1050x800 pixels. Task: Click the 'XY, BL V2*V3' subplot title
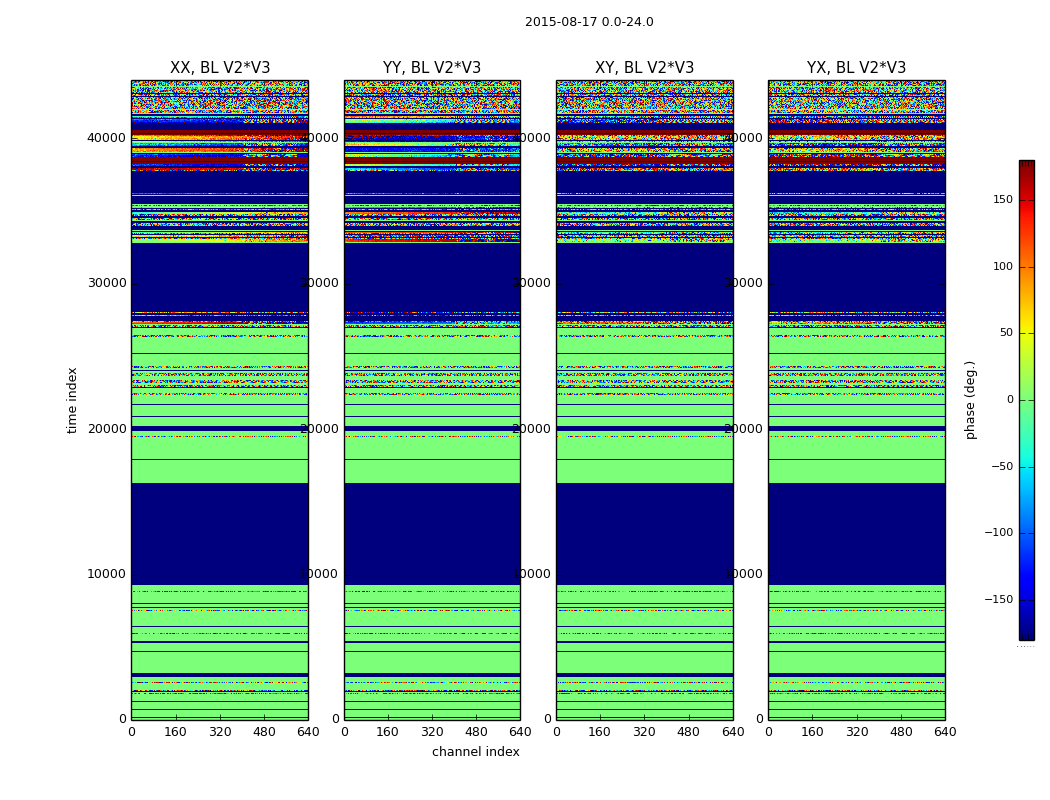click(x=644, y=68)
